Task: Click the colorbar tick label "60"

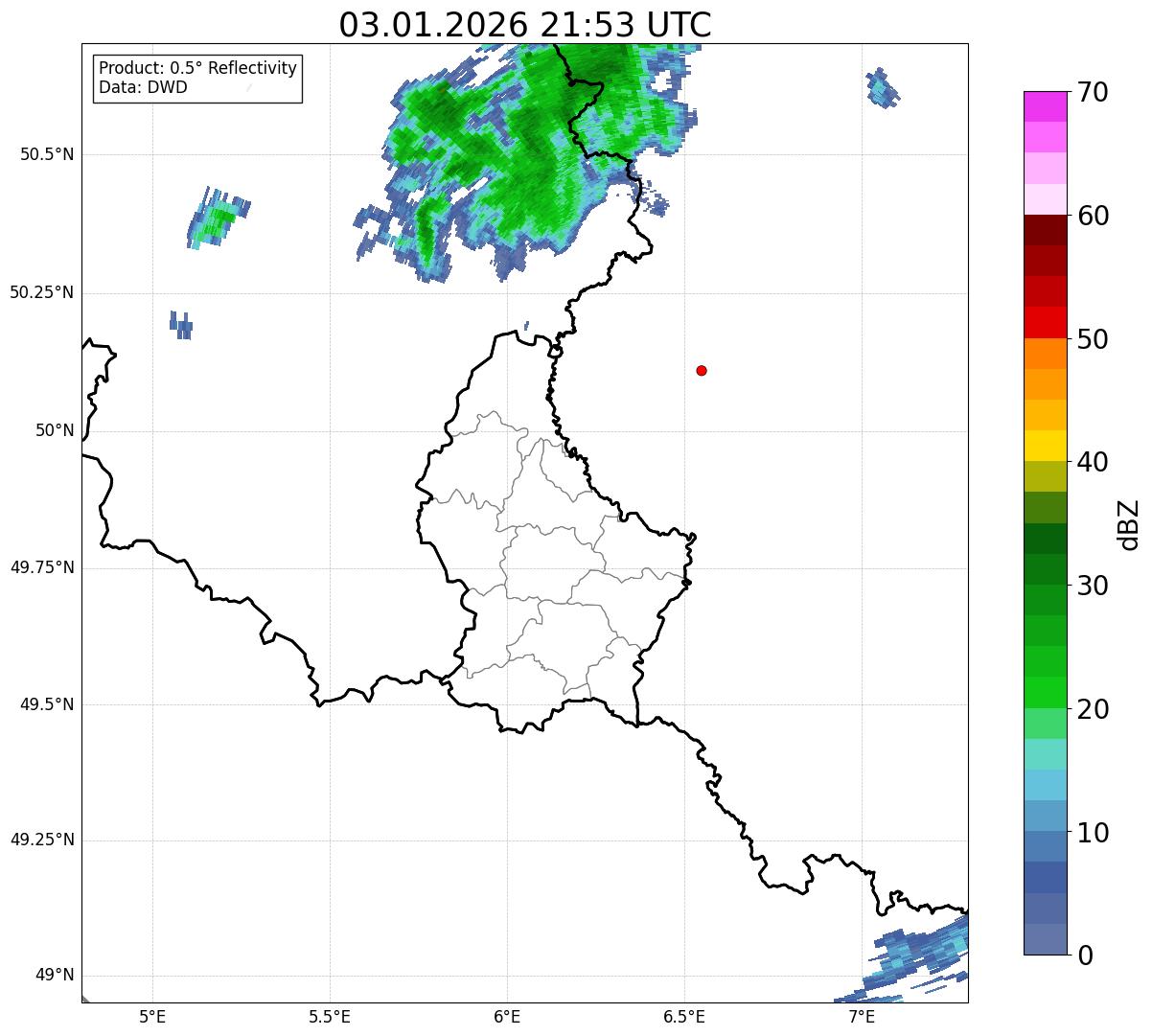Action: (x=1092, y=216)
